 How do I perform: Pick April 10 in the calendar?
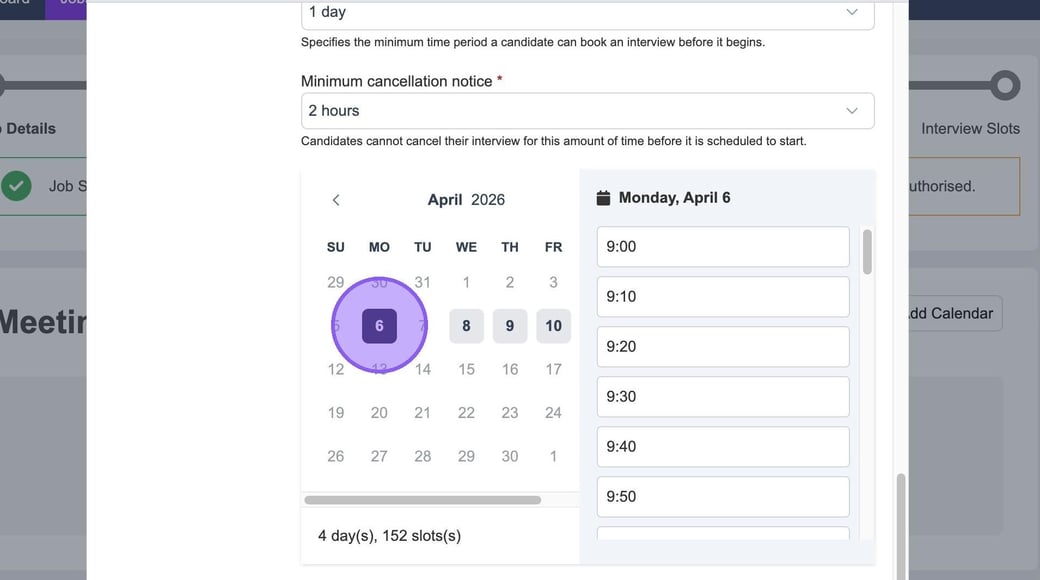click(x=553, y=326)
